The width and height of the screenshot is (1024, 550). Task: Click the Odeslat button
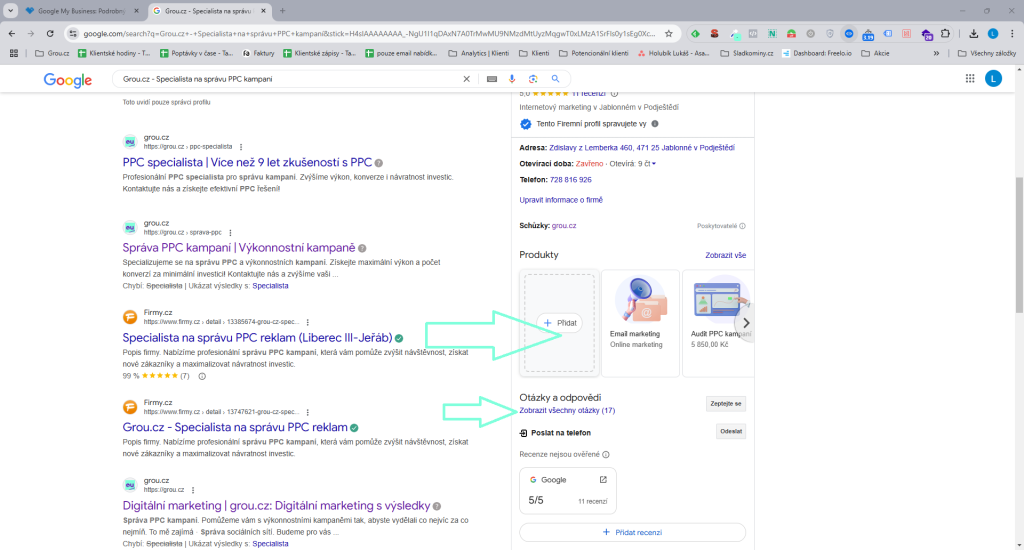pos(731,432)
